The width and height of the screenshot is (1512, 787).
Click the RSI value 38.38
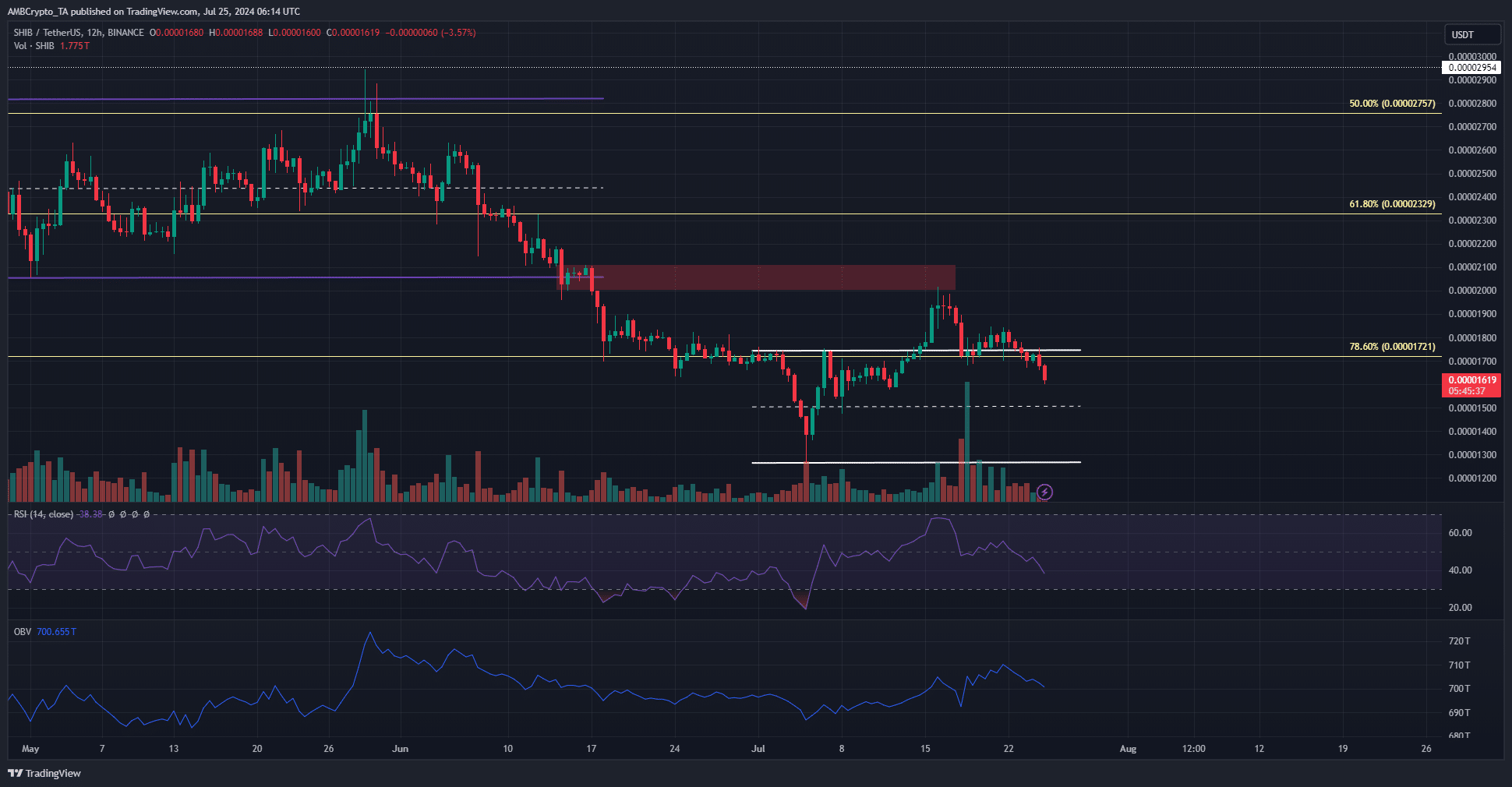91,514
